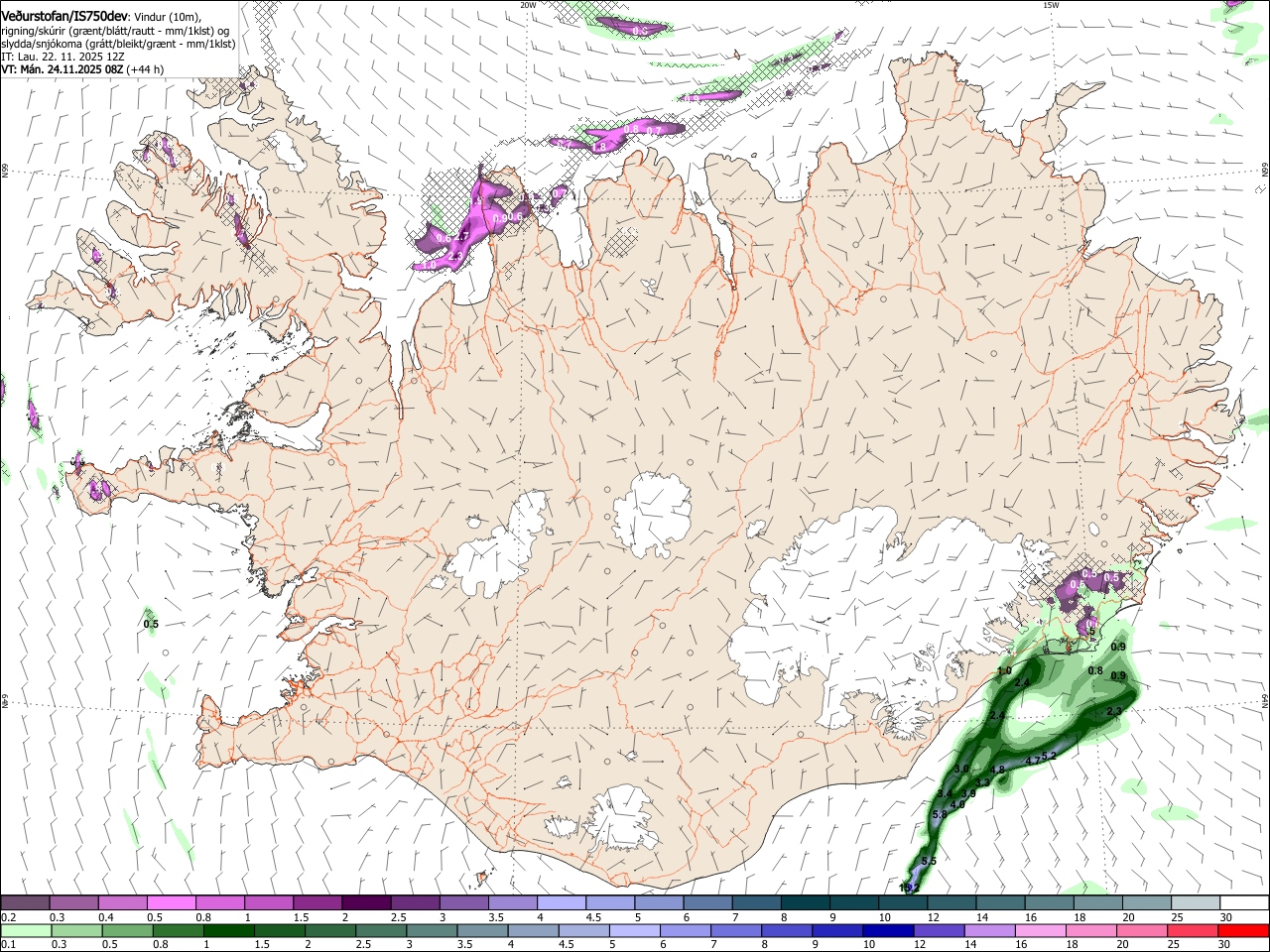
Task: Click the '30' label in the top legend row
Action: click(1226, 917)
